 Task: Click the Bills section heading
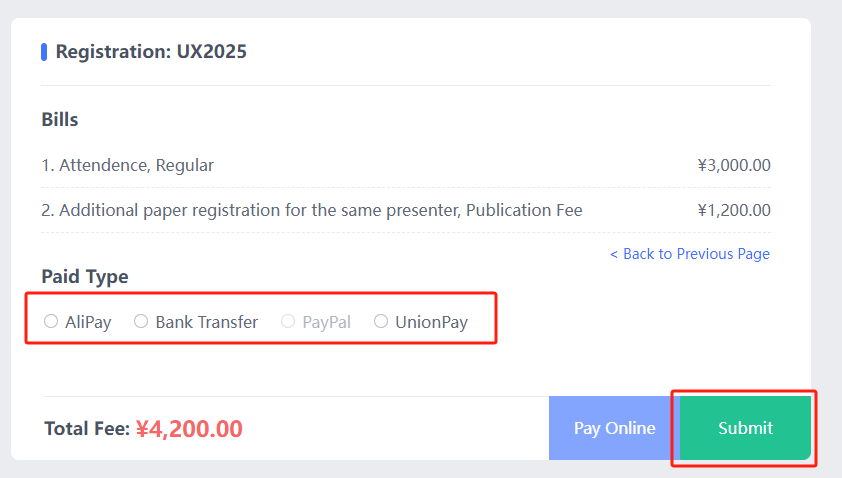tap(60, 119)
